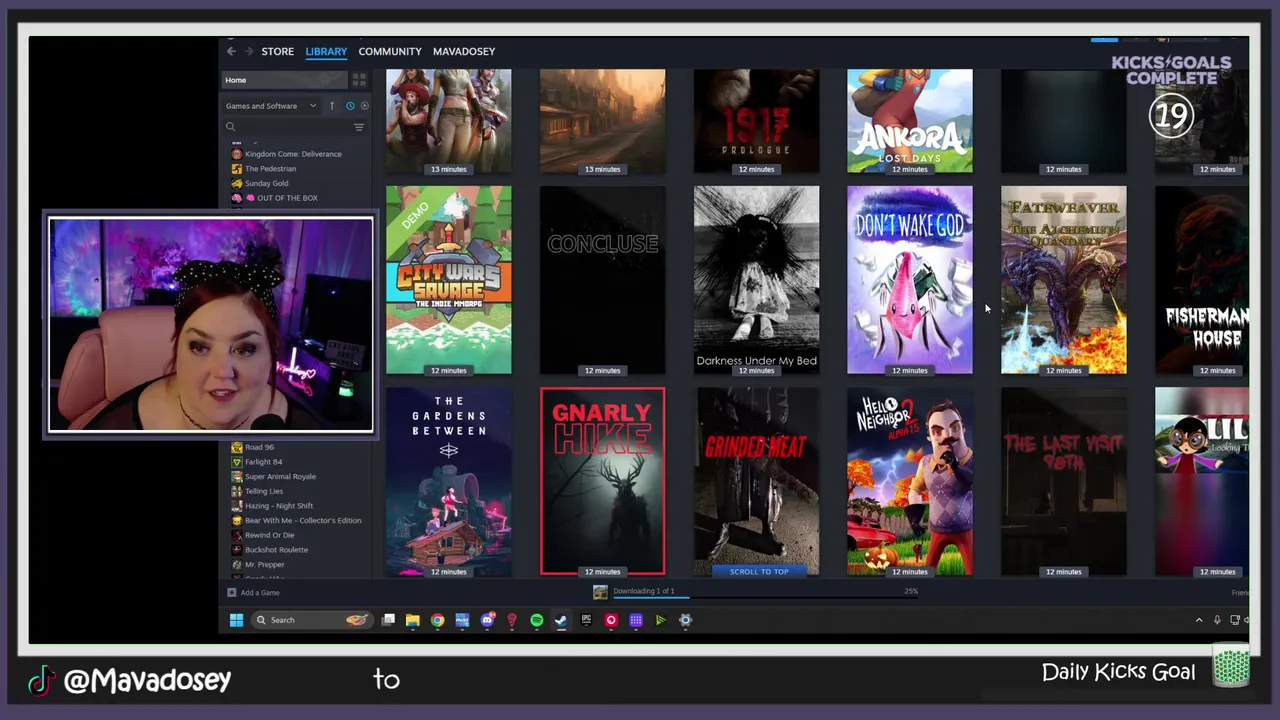The image size is (1280, 720).
Task: Select Super Animal Royale in the list
Action: (280, 477)
